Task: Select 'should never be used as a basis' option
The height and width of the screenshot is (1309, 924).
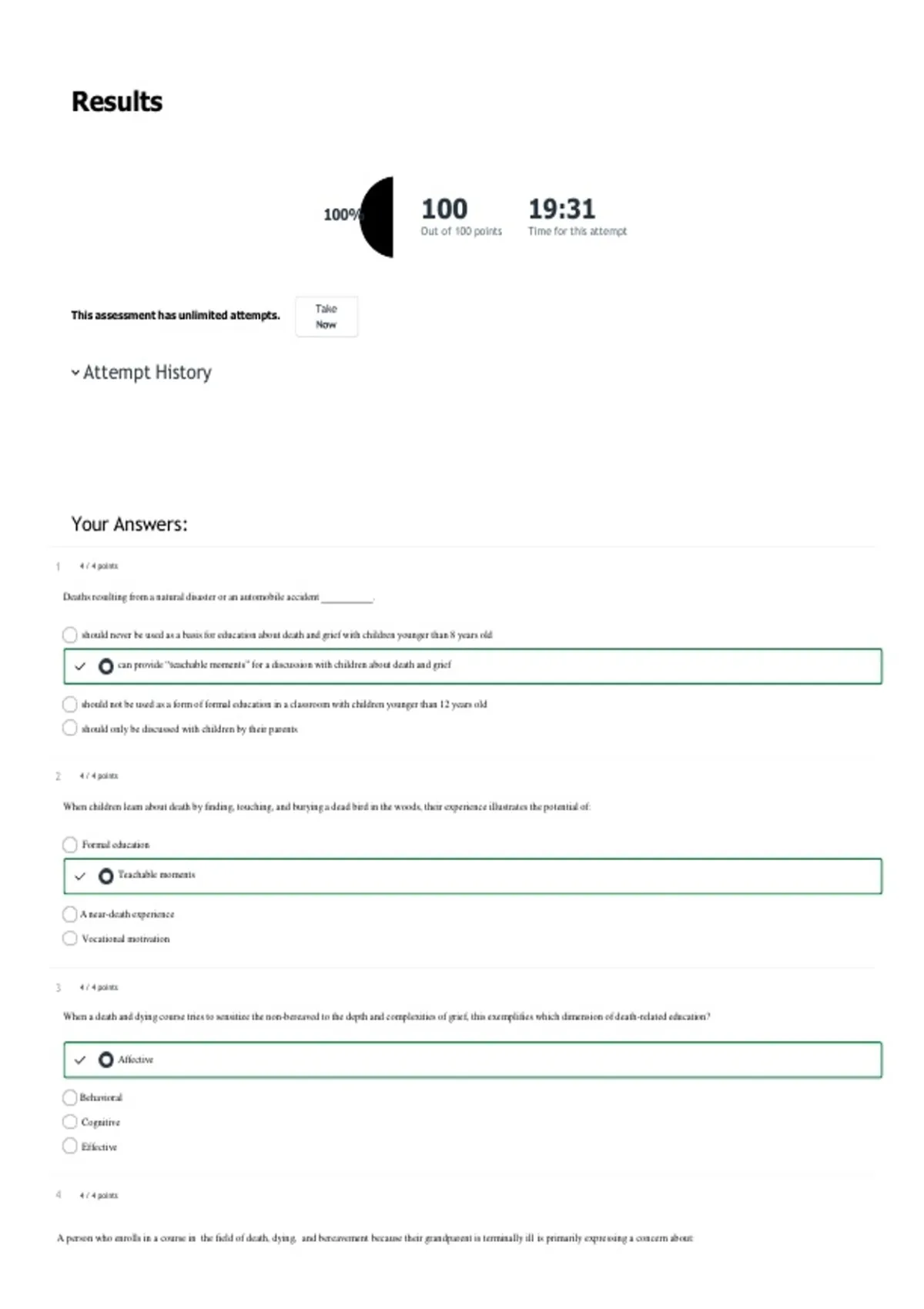Action: 69,635
